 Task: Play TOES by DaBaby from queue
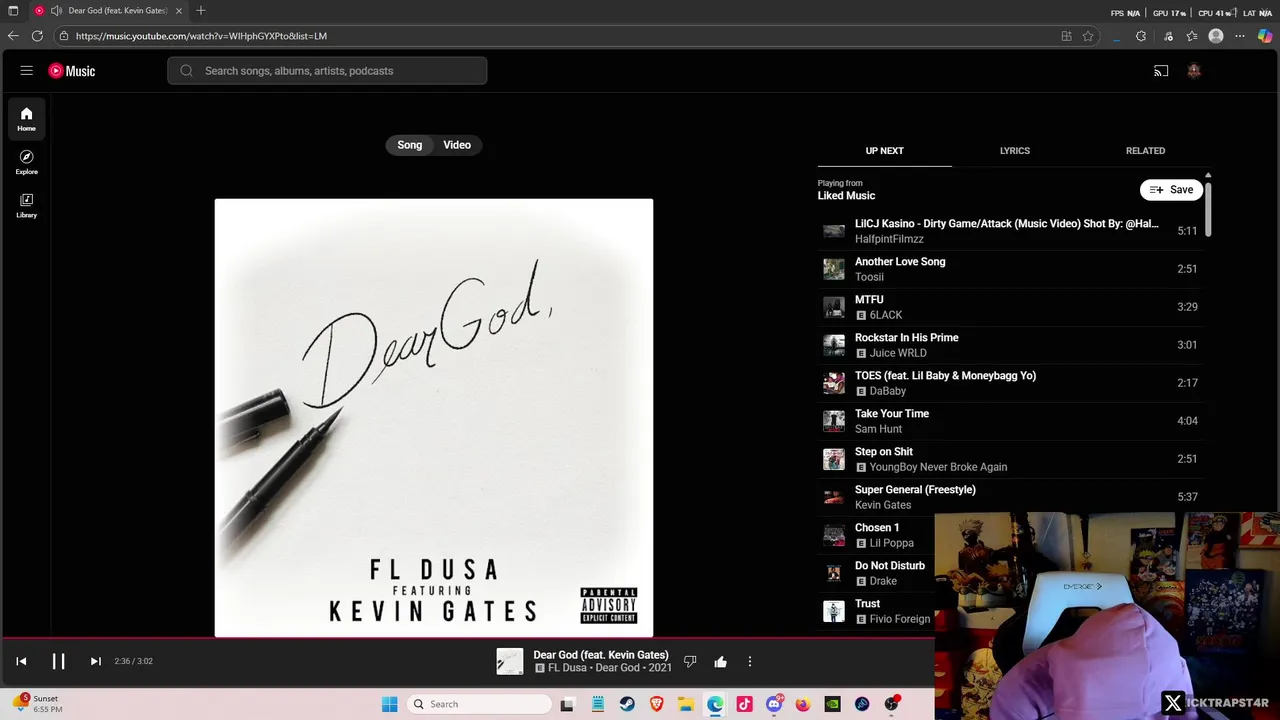pyautogui.click(x=1010, y=383)
